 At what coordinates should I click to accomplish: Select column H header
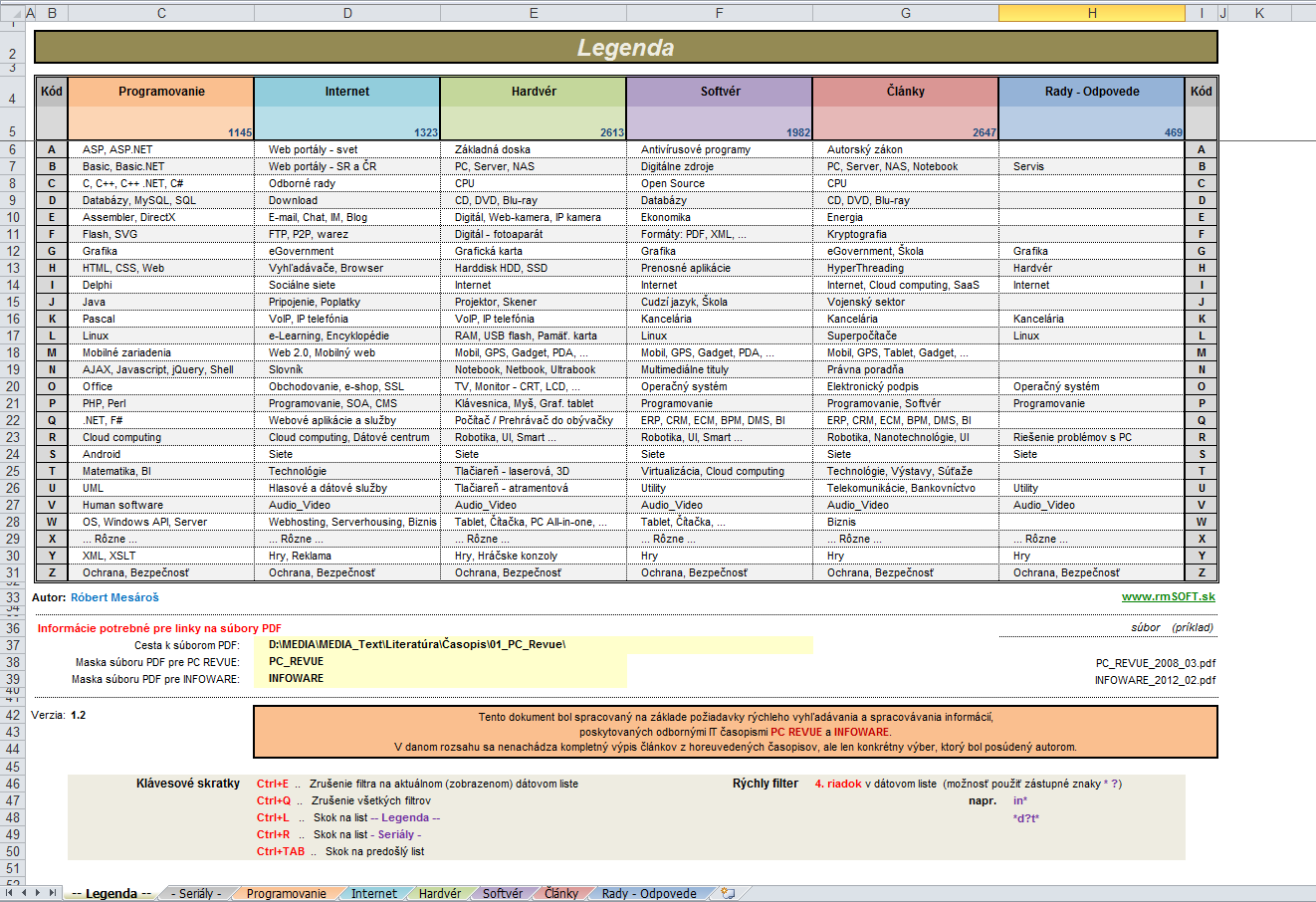[x=1092, y=13]
